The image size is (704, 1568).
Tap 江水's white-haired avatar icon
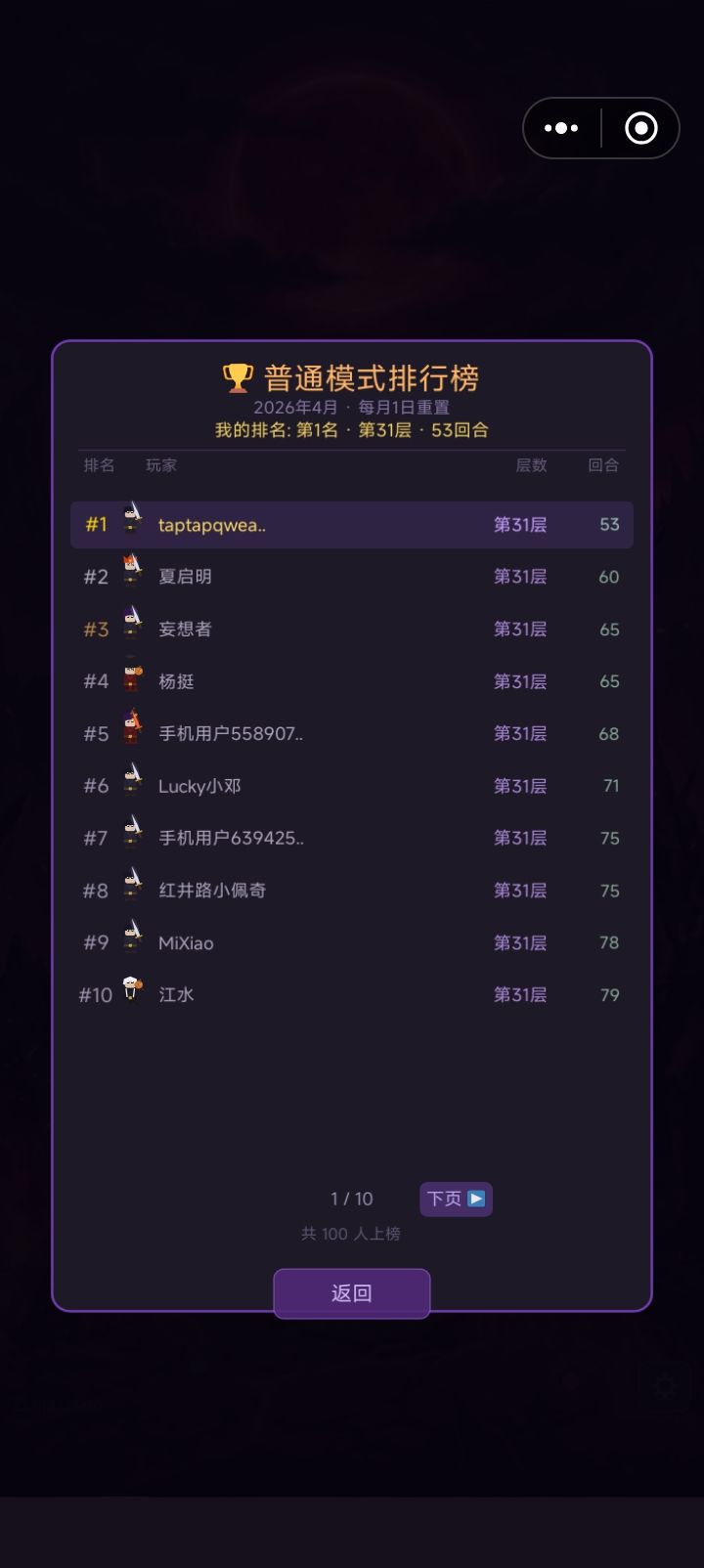coord(132,989)
